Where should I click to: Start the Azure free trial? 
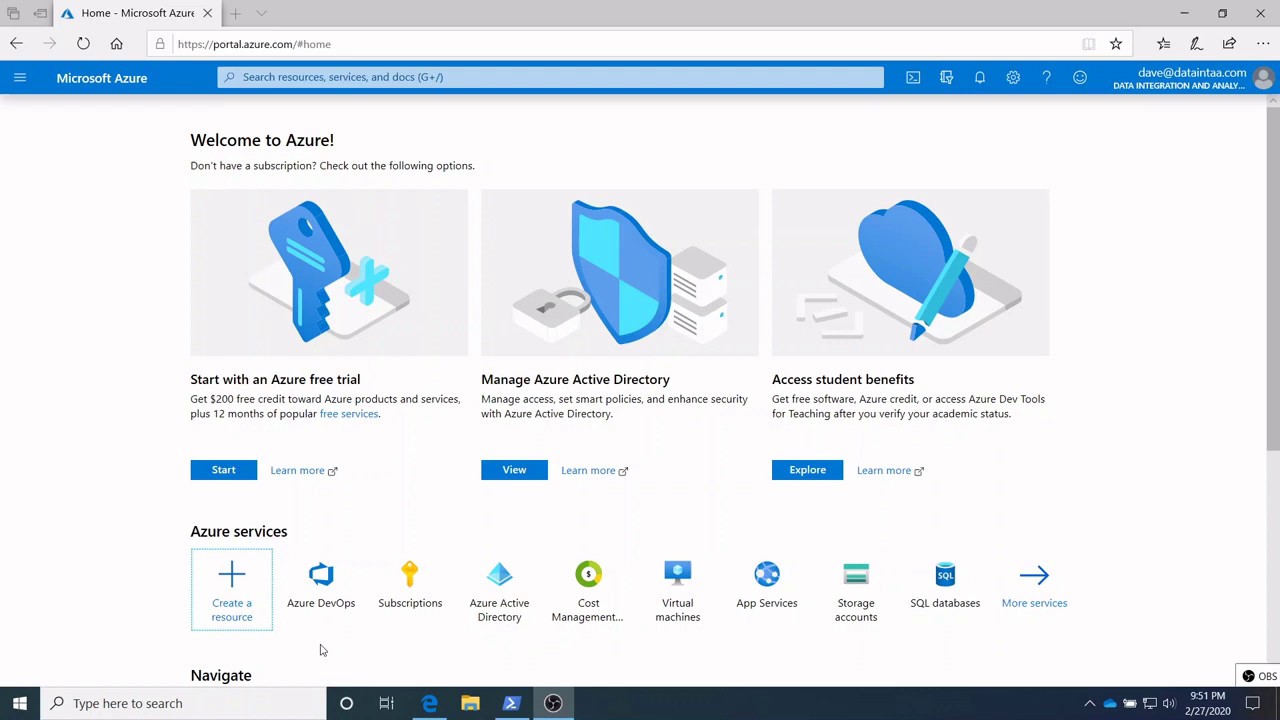click(224, 470)
